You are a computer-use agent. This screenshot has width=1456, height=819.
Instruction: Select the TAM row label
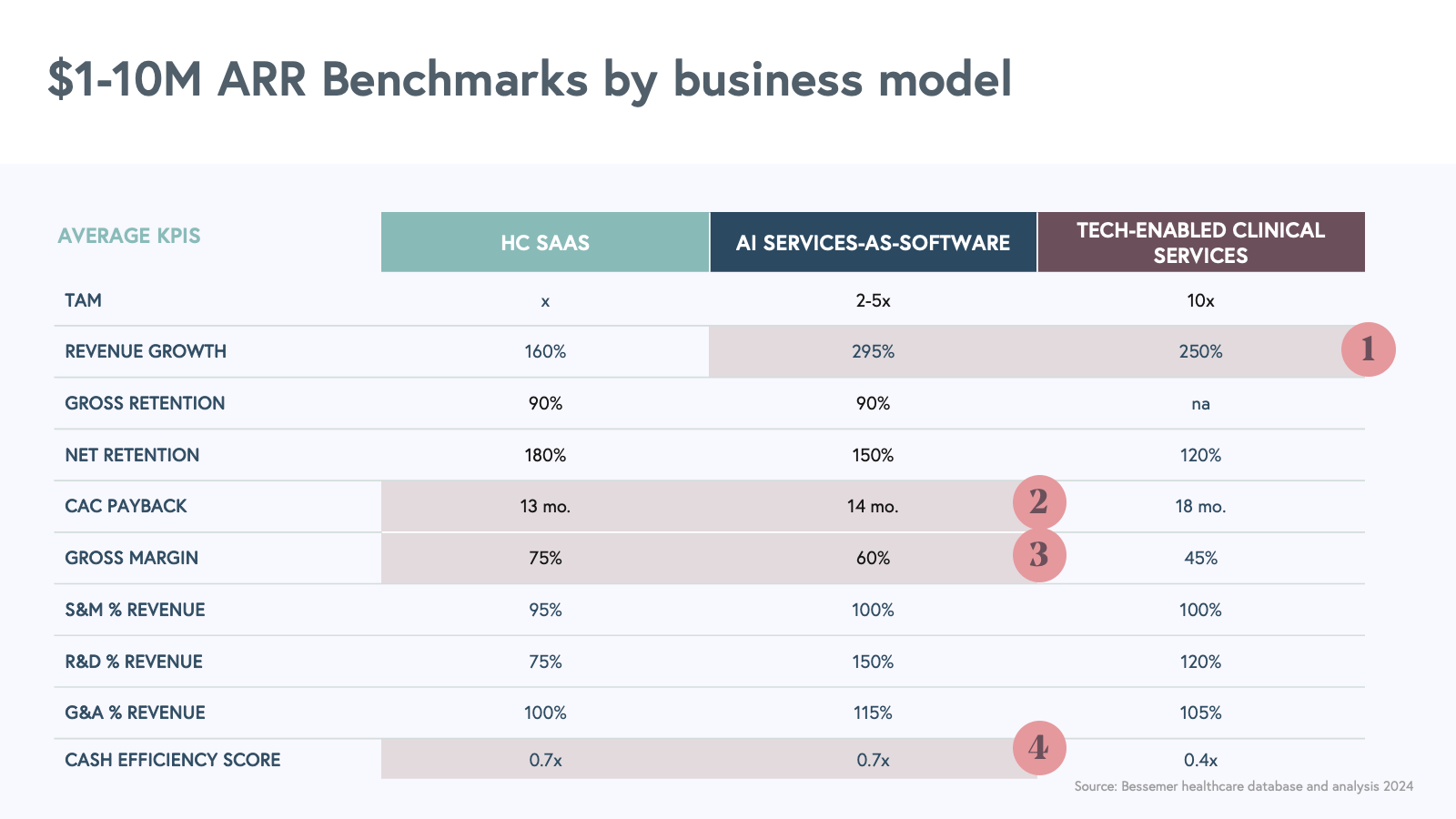click(x=83, y=300)
